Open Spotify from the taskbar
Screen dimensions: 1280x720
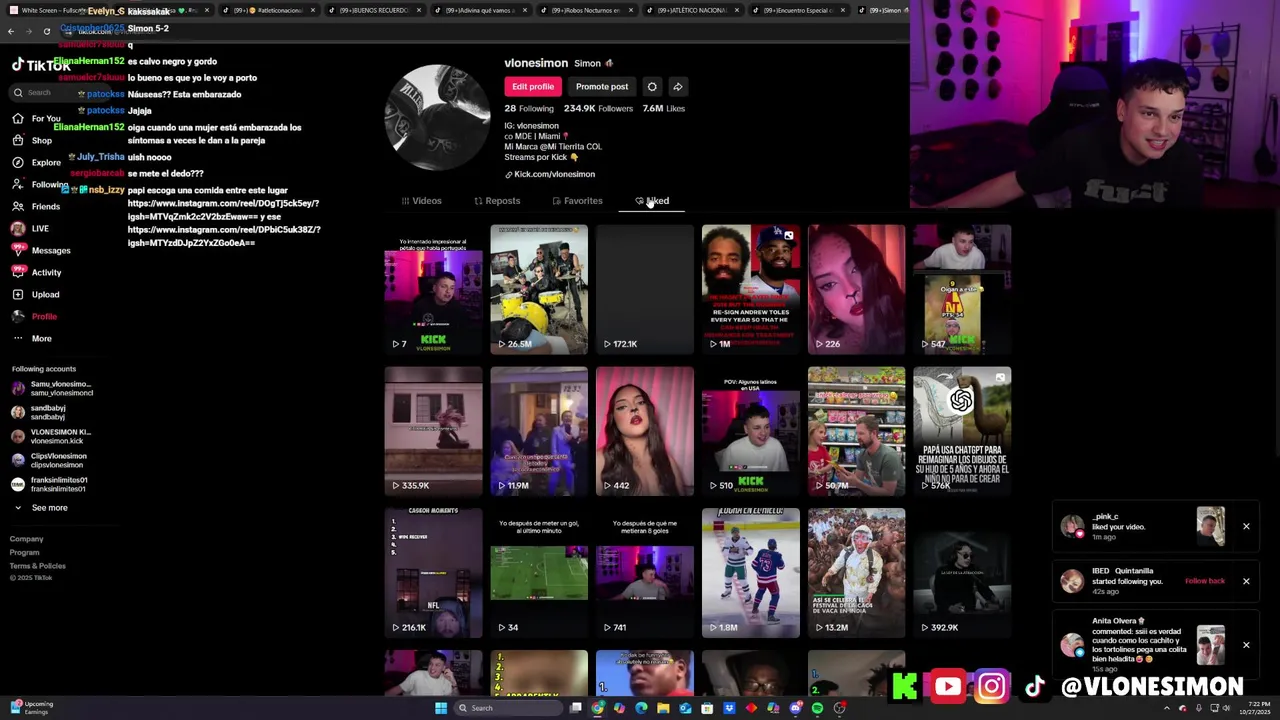coord(817,708)
